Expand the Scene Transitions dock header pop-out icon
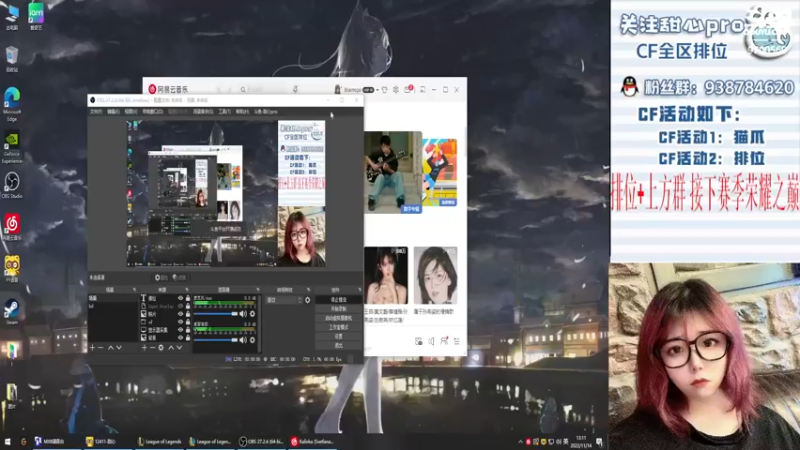This screenshot has height=450, width=800. (x=308, y=290)
